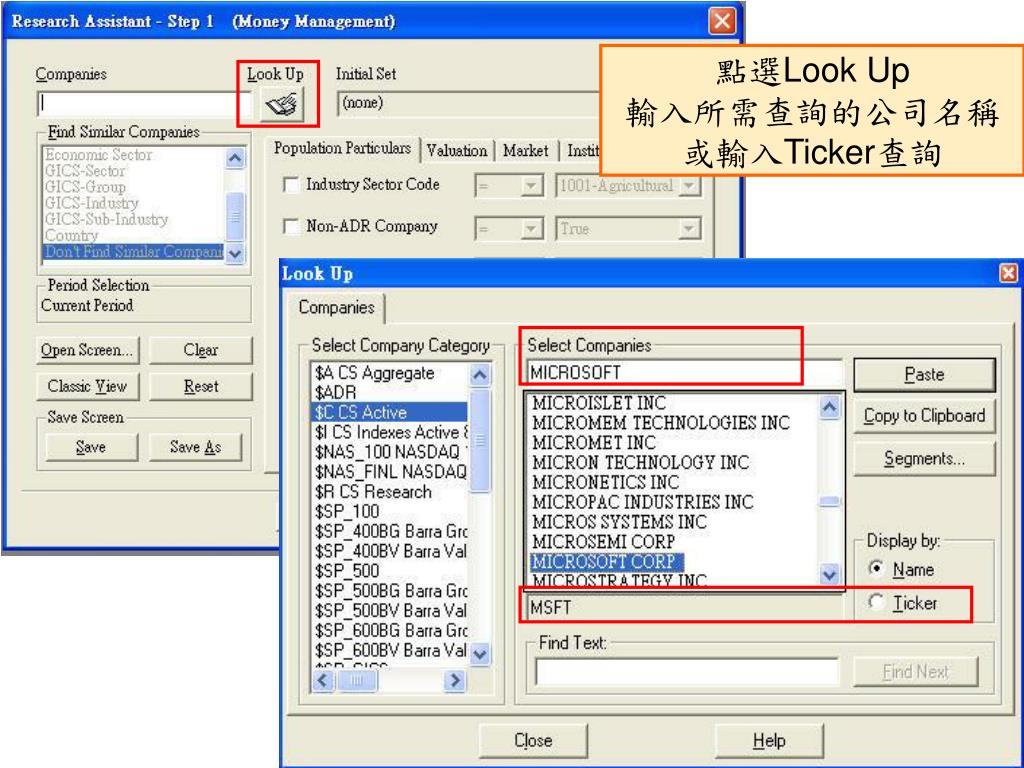Check the Industry Sector Code checkbox
The width and height of the screenshot is (1024, 768).
coord(291,185)
